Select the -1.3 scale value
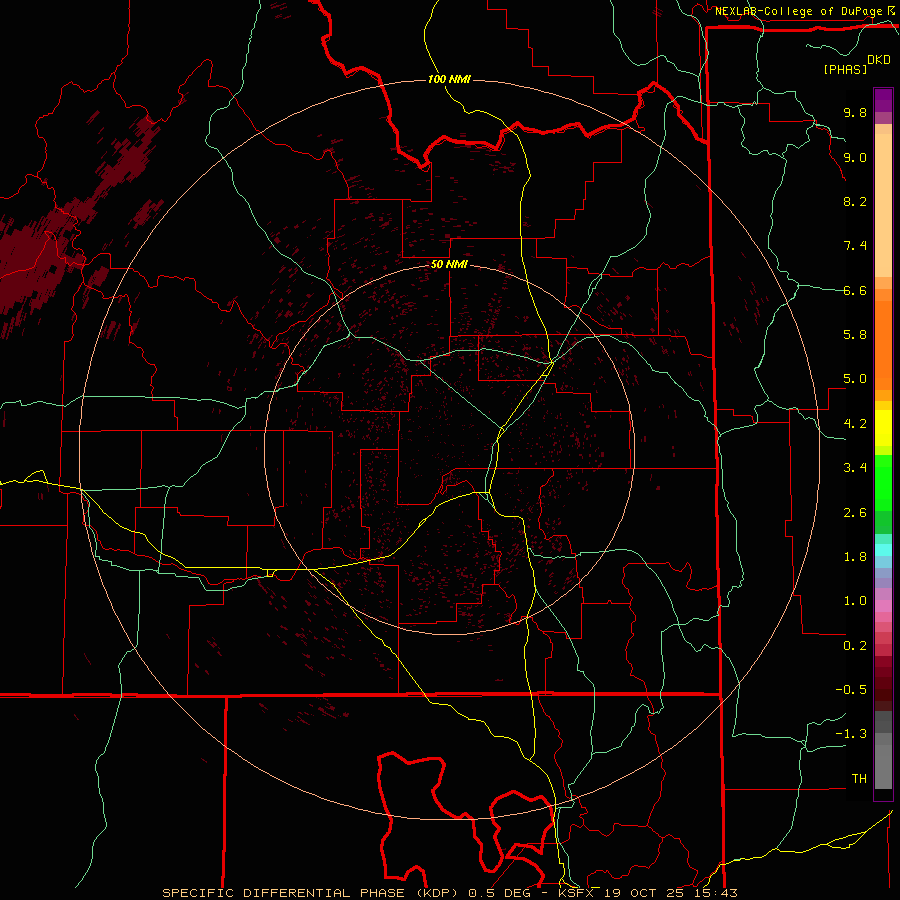900x900 pixels. coord(851,734)
